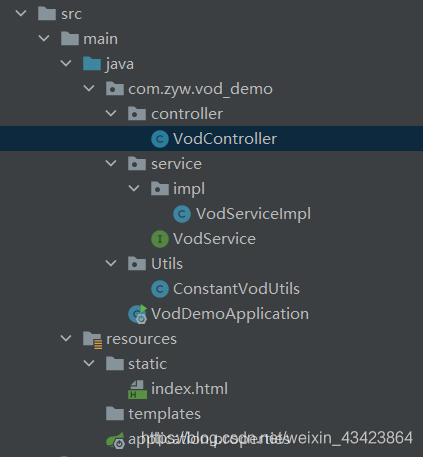
Task: Collapse the src folder chevron
Action: (x=21, y=13)
